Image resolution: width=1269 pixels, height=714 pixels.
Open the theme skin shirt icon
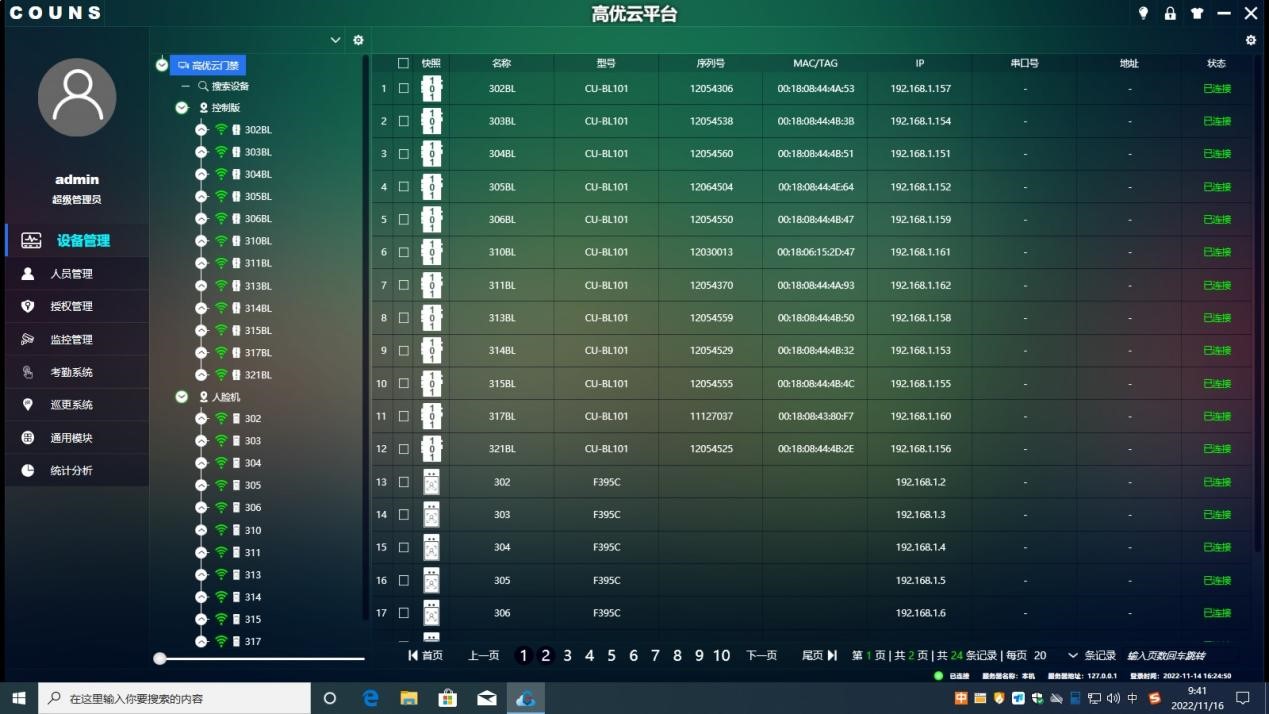pos(1197,14)
